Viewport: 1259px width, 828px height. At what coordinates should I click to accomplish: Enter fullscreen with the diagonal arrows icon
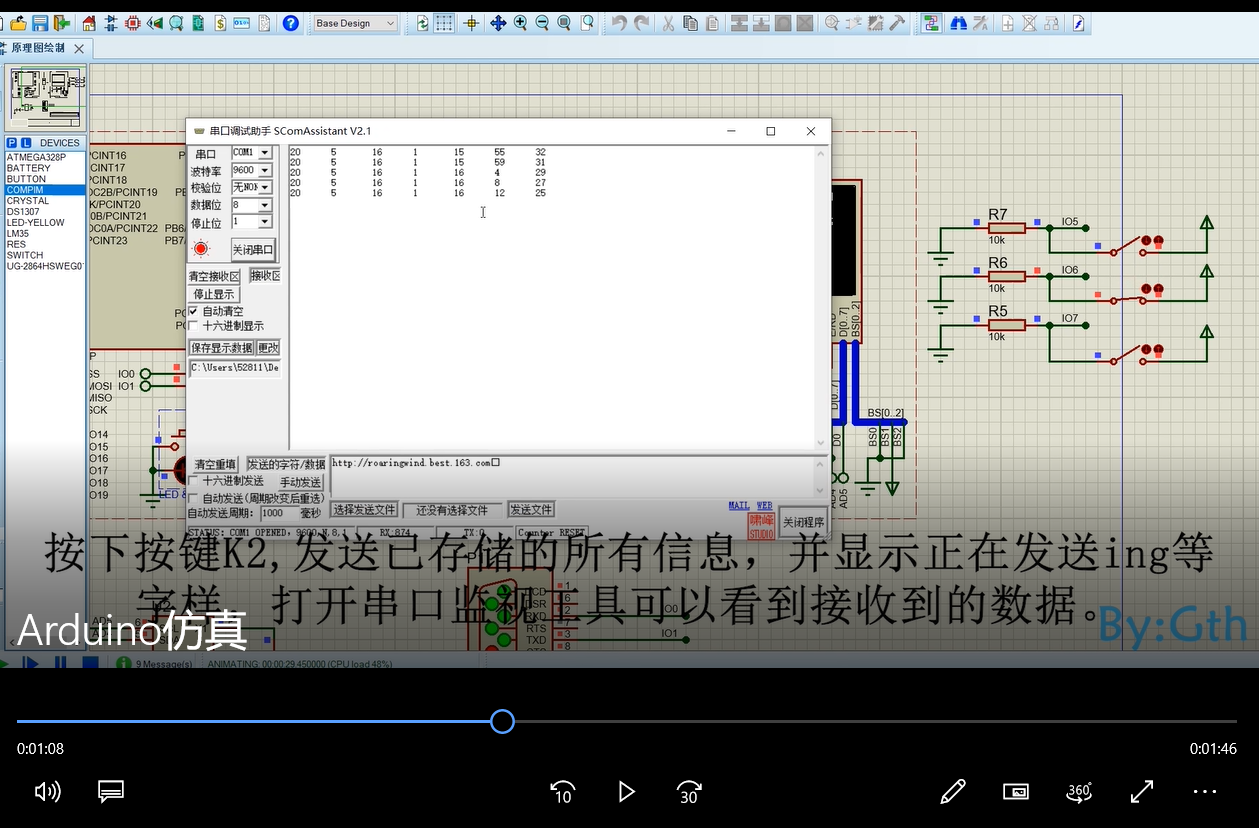[x=1142, y=792]
